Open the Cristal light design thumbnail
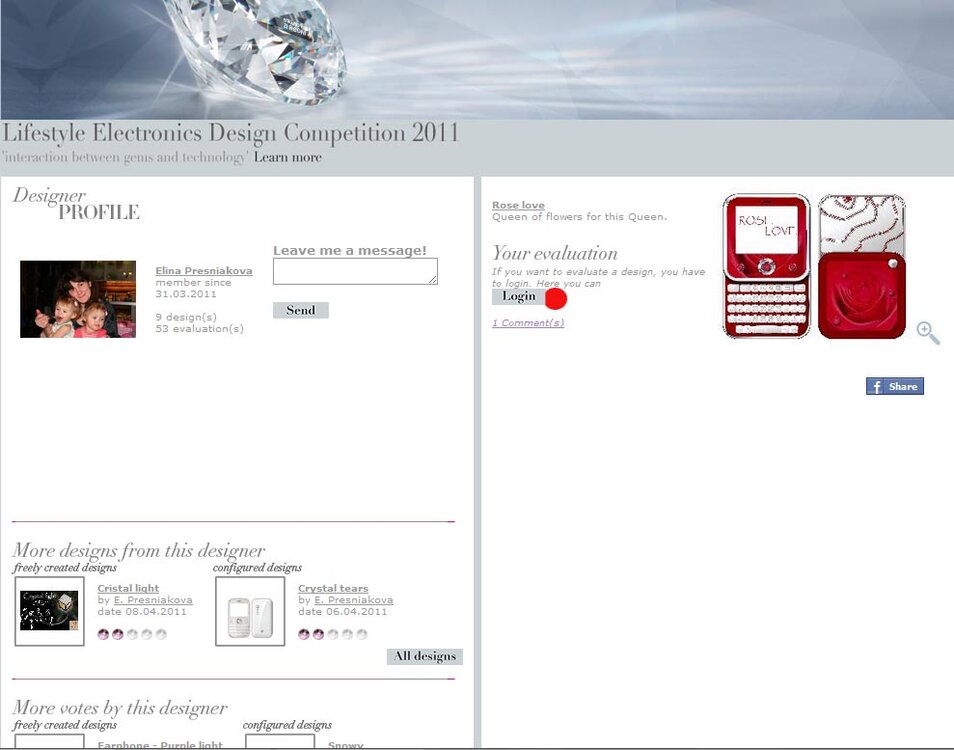The height and width of the screenshot is (750, 954). pyautogui.click(x=49, y=611)
